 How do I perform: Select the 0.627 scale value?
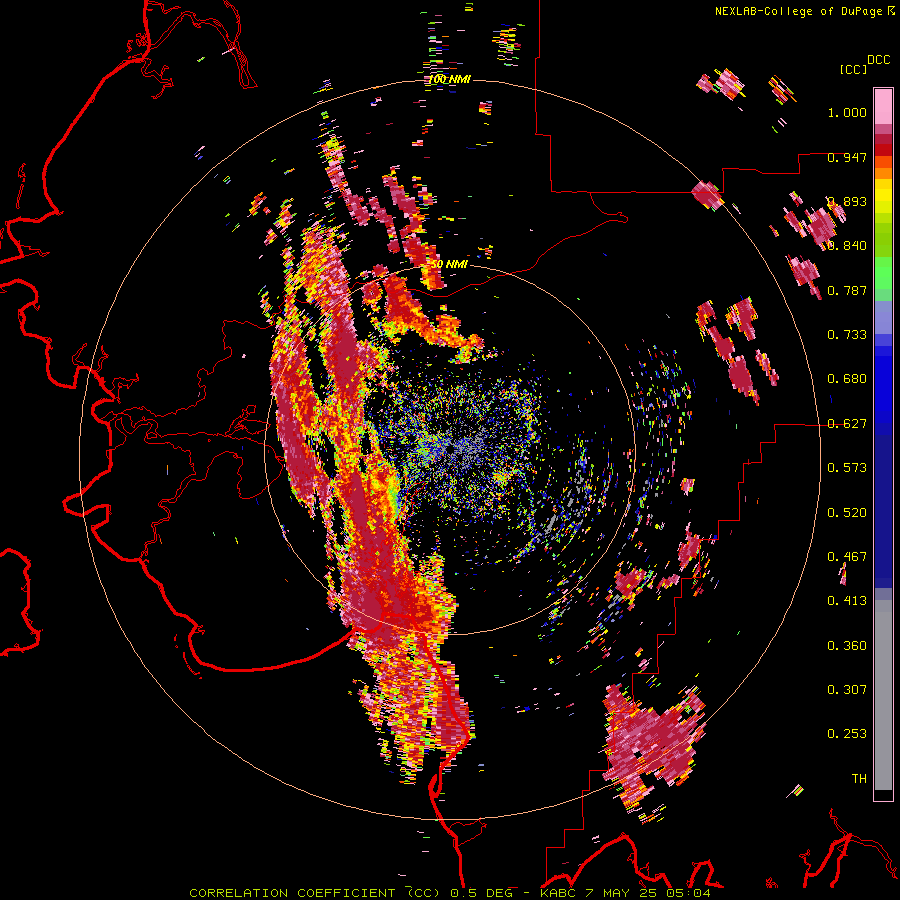(847, 424)
